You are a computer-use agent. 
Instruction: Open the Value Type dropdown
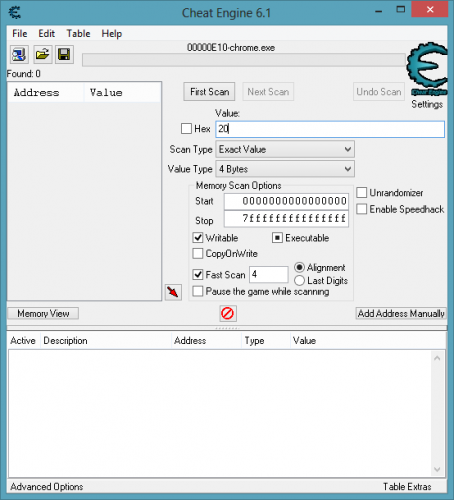[285, 169]
